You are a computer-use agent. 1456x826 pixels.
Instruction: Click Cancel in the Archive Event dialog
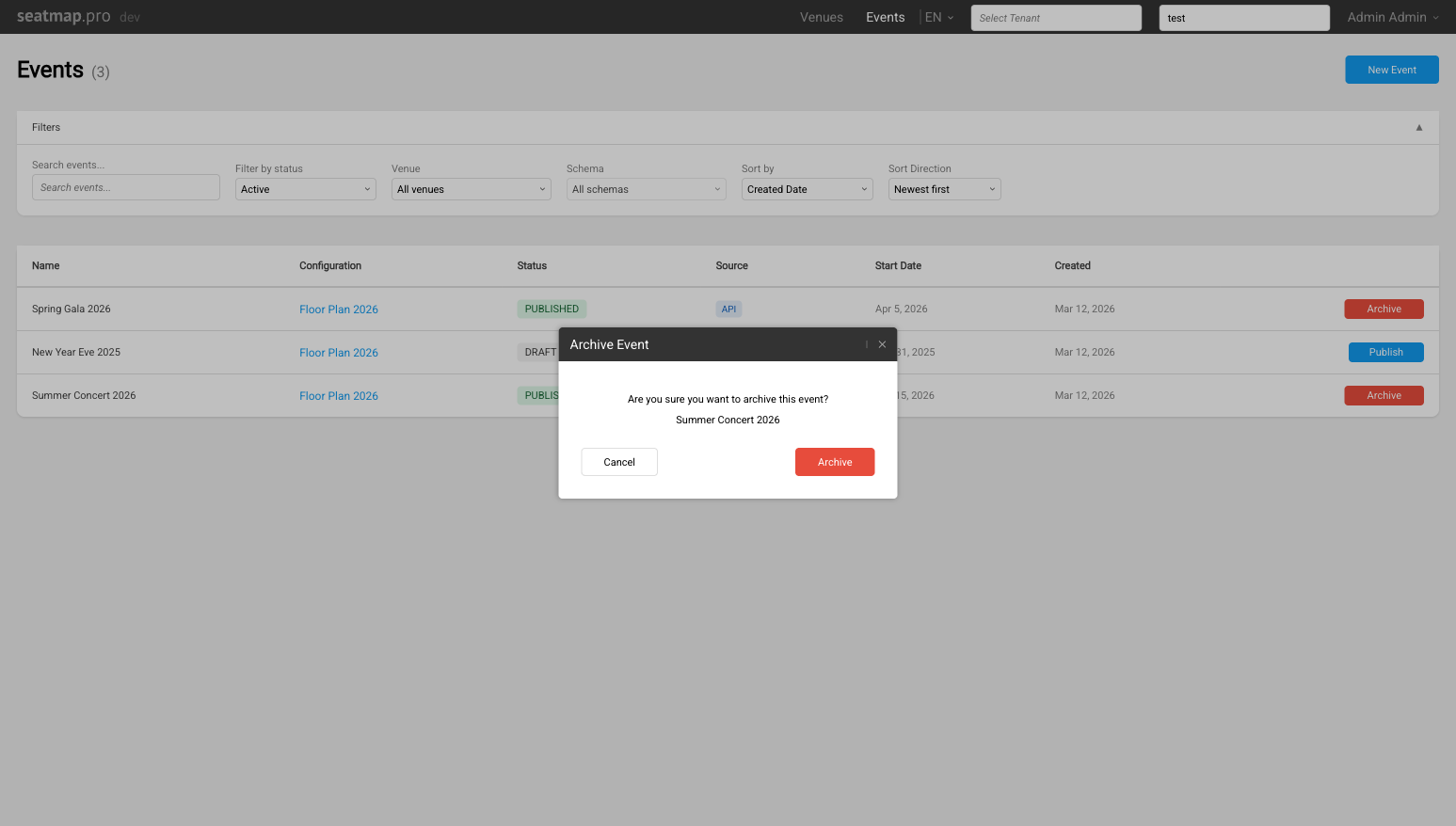[618, 462]
